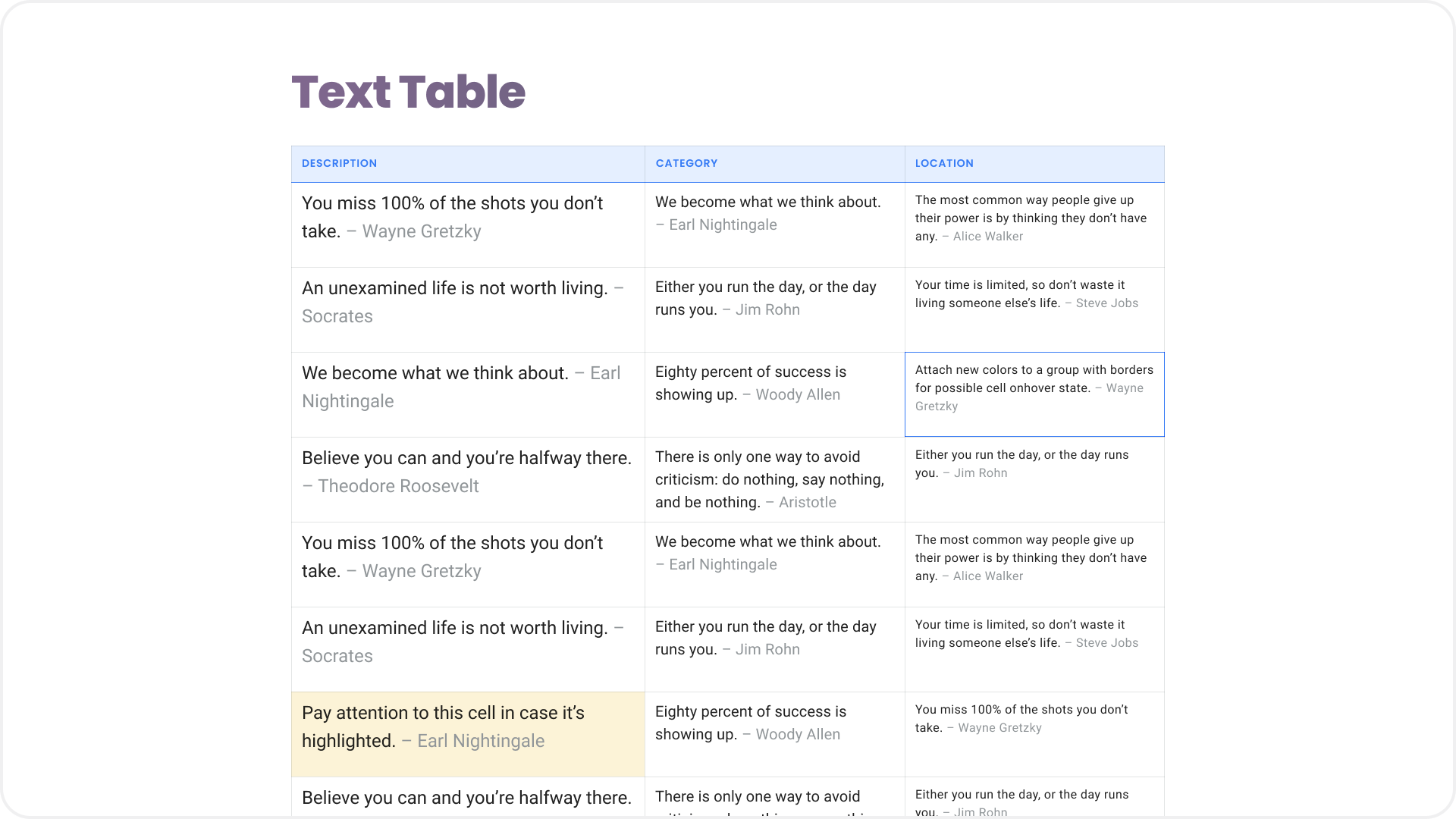Screen dimensions: 1456x819
Task: Select the Aristotle criticism quote cell
Action: tap(773, 479)
